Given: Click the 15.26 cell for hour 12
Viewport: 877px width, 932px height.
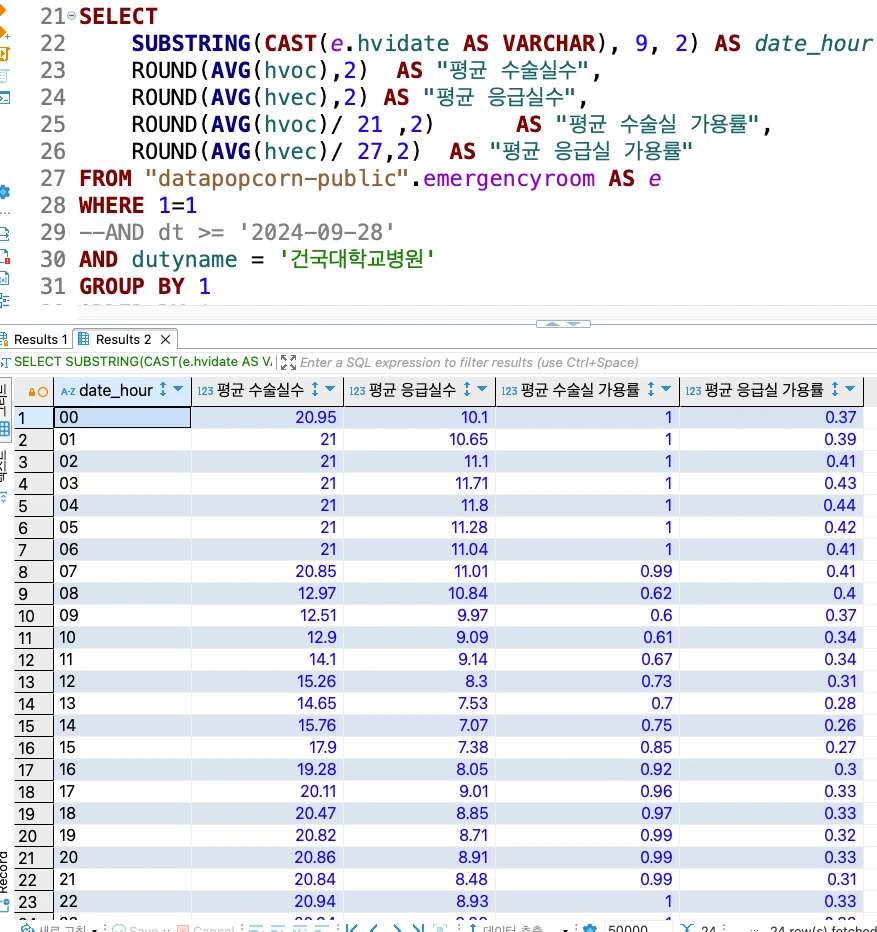Looking at the screenshot, I should [x=268, y=681].
